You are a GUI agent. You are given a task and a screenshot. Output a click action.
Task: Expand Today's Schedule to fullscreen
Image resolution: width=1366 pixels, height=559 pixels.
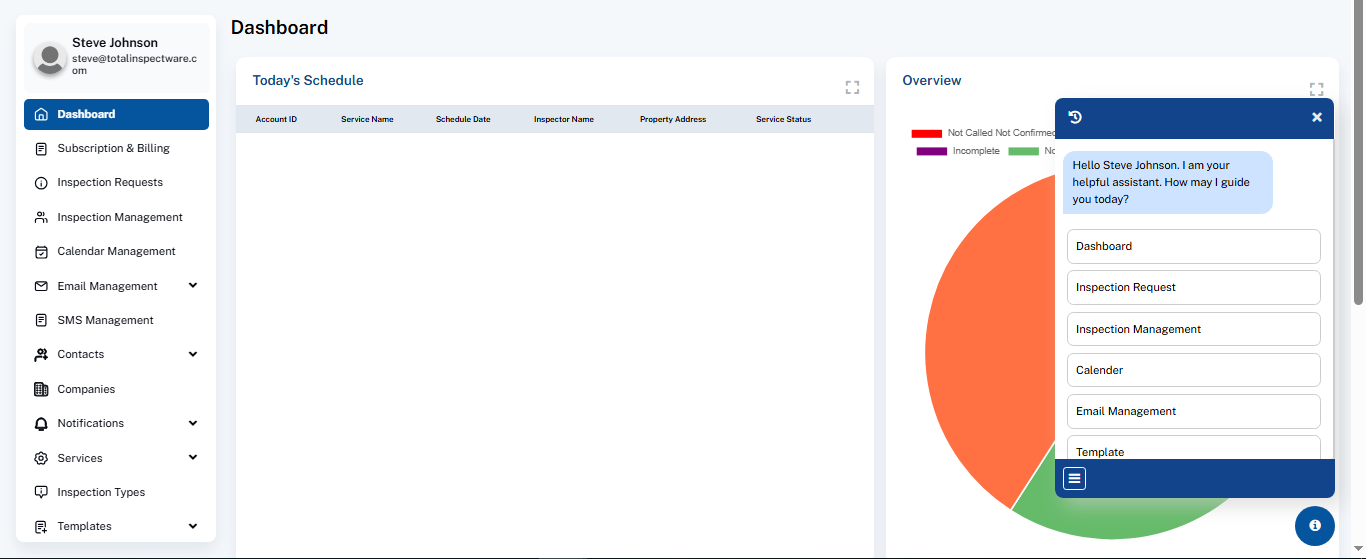coord(852,88)
